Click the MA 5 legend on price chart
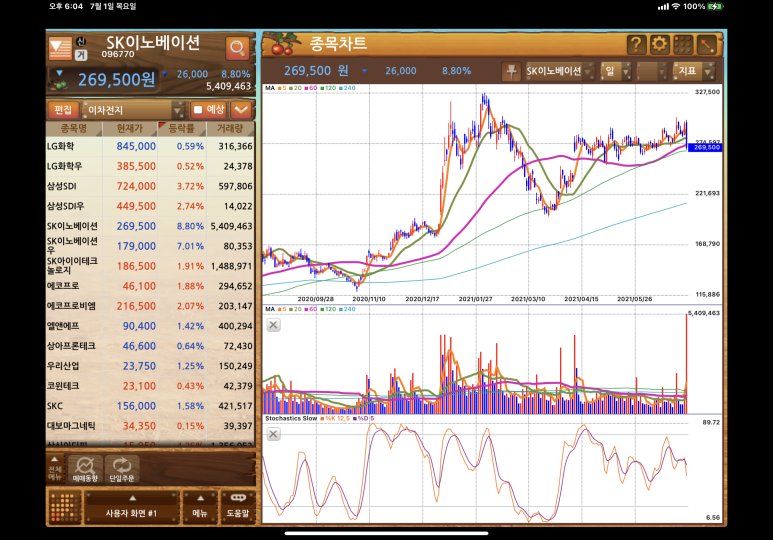This screenshot has height=540, width=773. point(282,88)
